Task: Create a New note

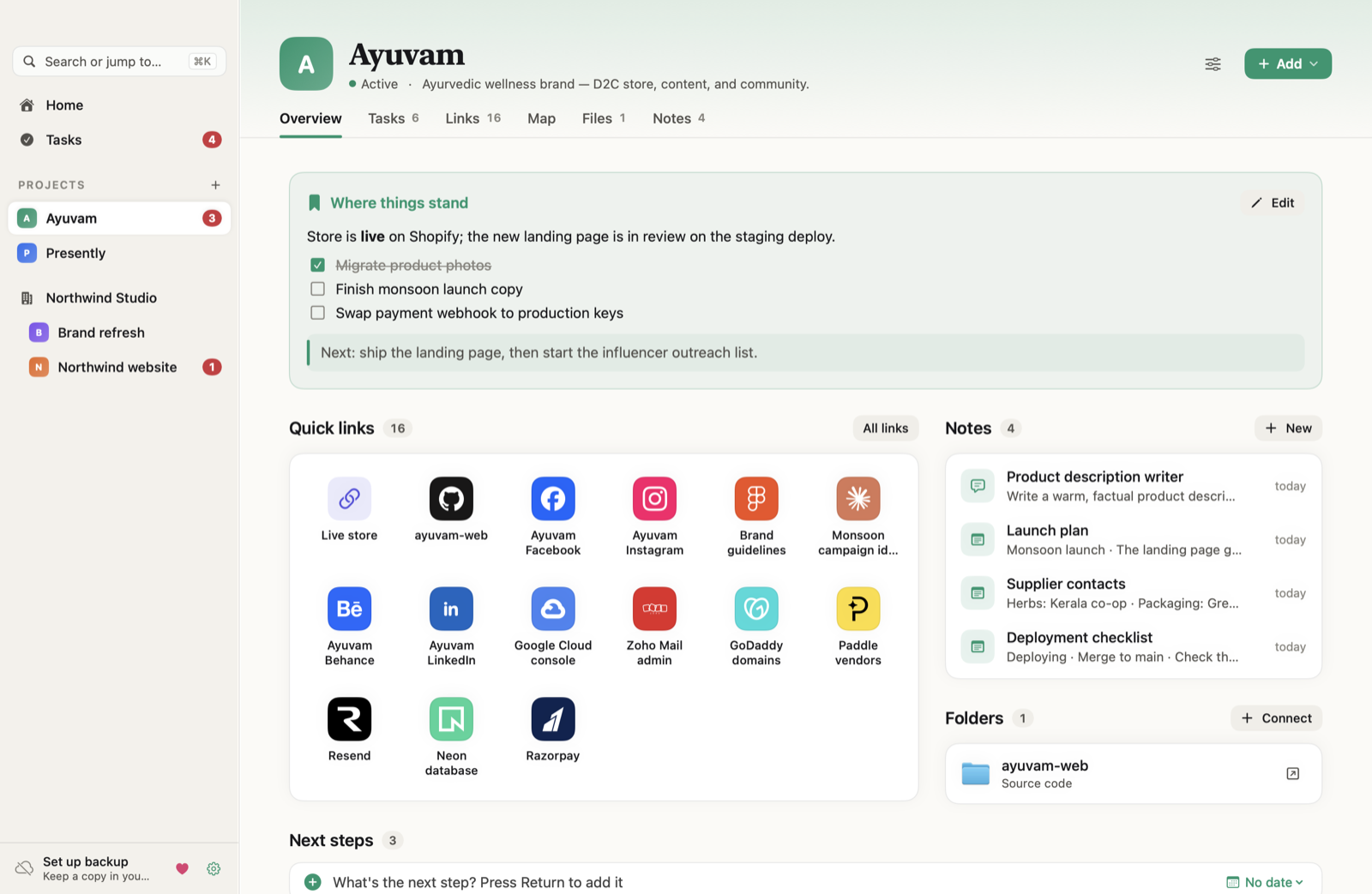Action: (1288, 428)
